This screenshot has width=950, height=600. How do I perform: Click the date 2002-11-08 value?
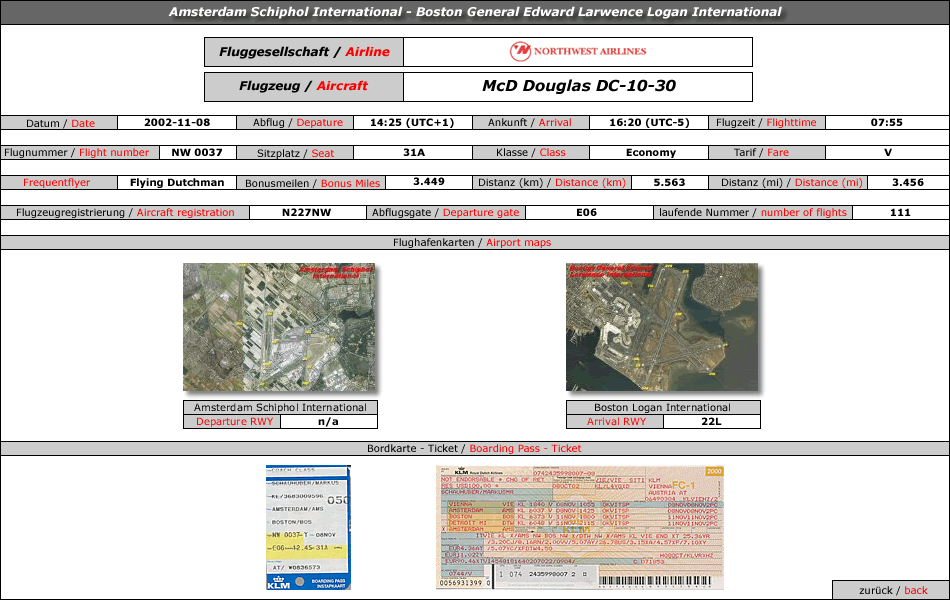(x=177, y=123)
